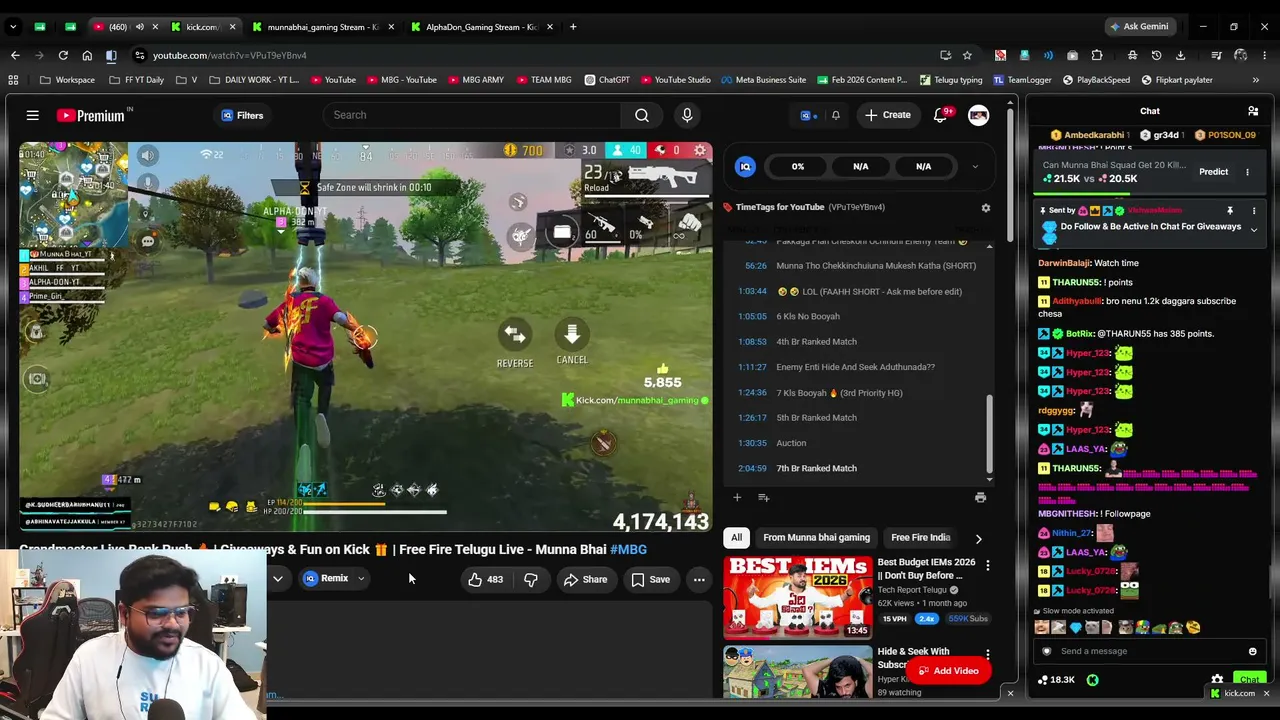Save the video to a playlist
This screenshot has height=720, width=1280.
[650, 579]
